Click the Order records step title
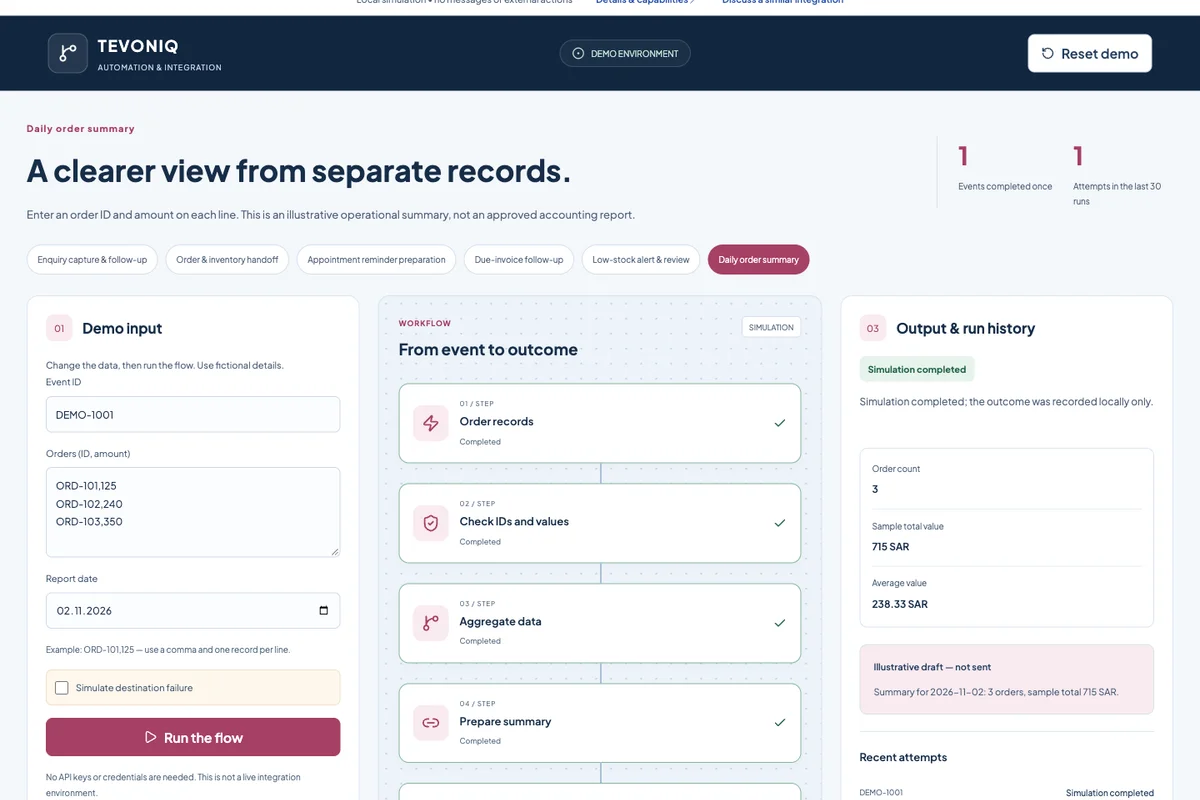Image resolution: width=1200 pixels, height=800 pixels. [496, 421]
